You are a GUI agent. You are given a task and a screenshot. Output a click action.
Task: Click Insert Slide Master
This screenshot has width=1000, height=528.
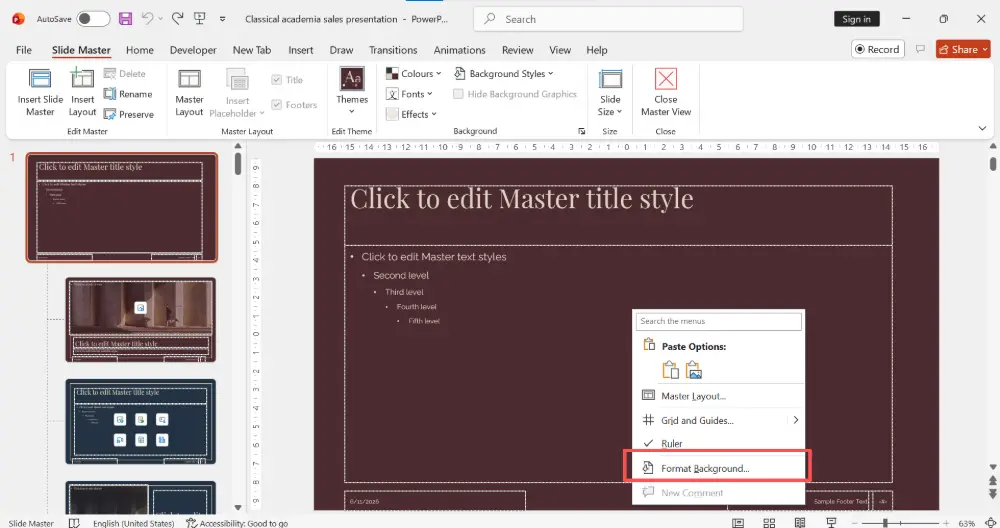pos(40,92)
